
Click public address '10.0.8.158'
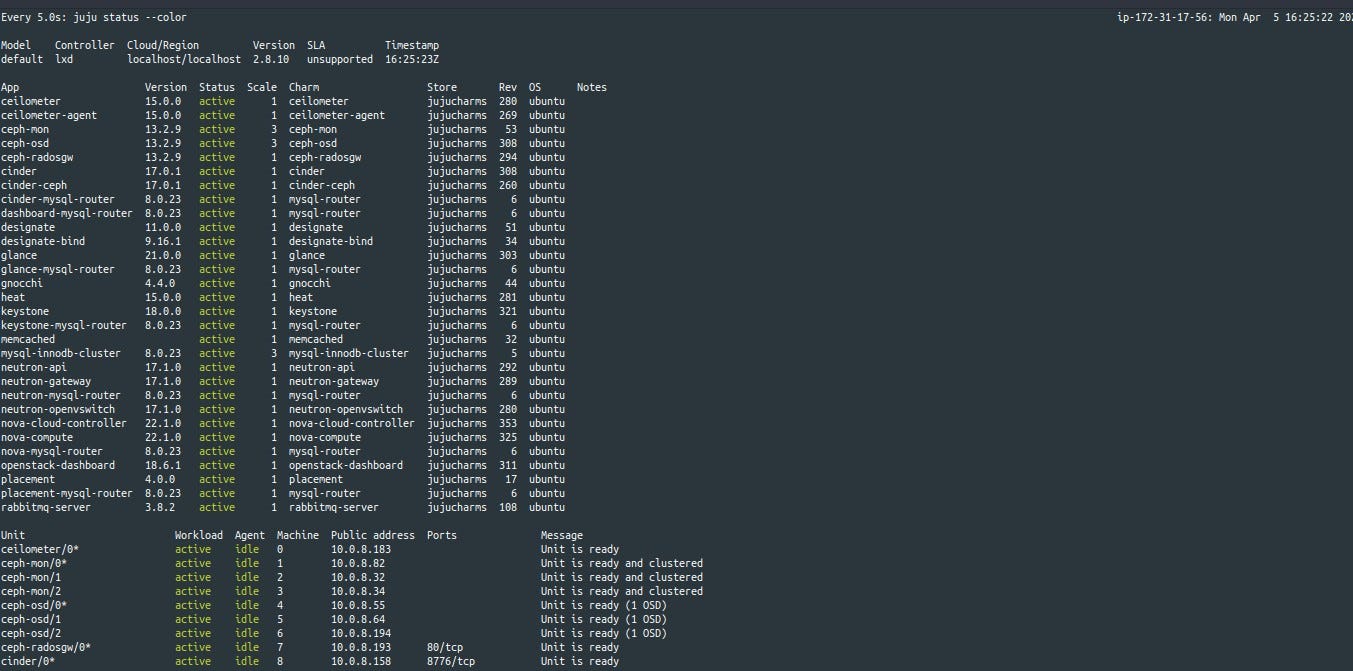coord(361,661)
